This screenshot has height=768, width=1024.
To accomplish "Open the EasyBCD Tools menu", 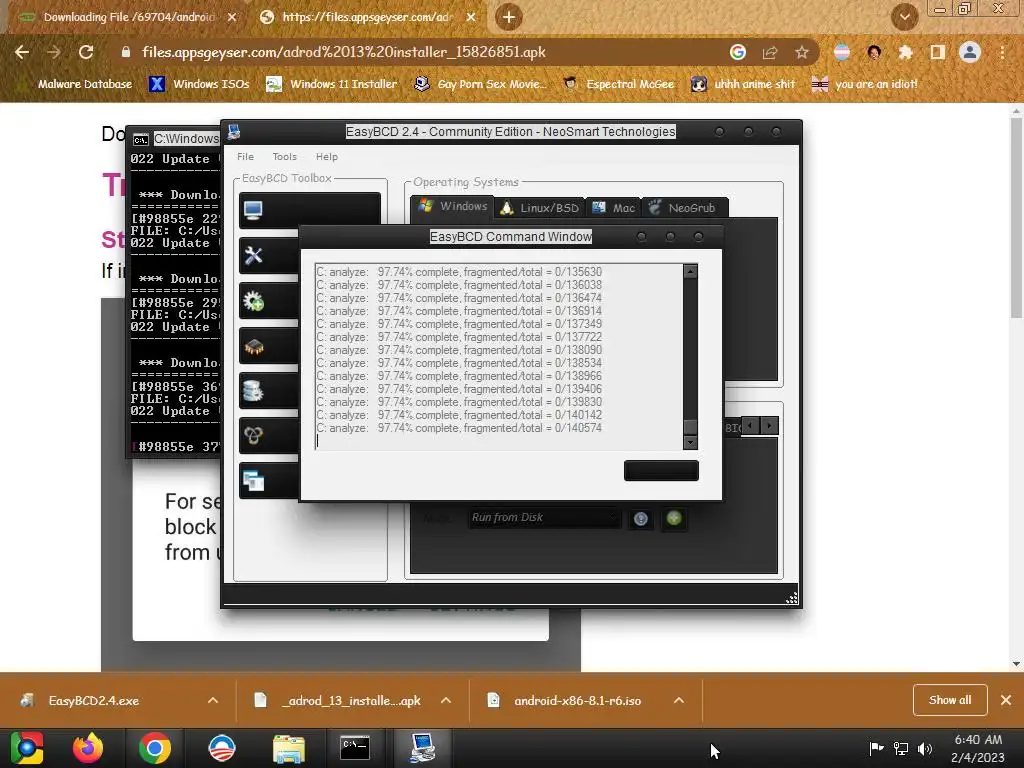I will pos(285,157).
